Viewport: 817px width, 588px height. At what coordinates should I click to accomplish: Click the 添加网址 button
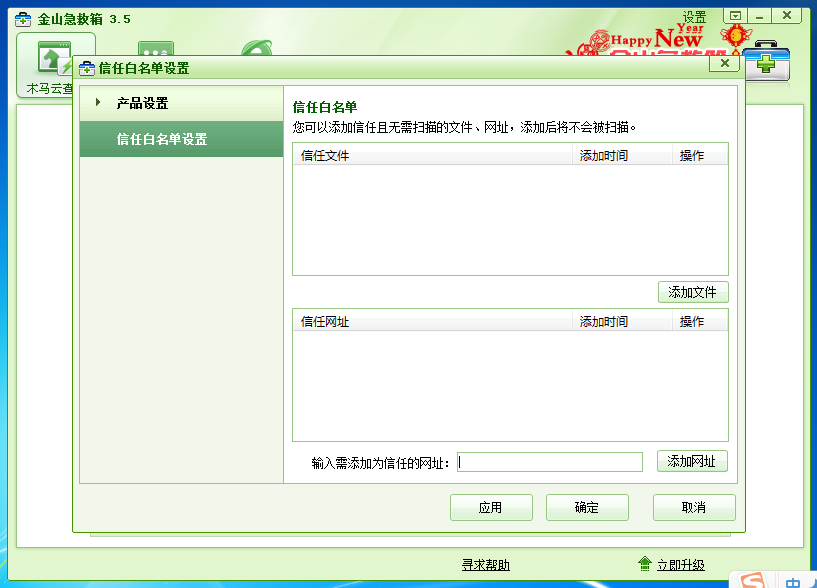click(692, 461)
